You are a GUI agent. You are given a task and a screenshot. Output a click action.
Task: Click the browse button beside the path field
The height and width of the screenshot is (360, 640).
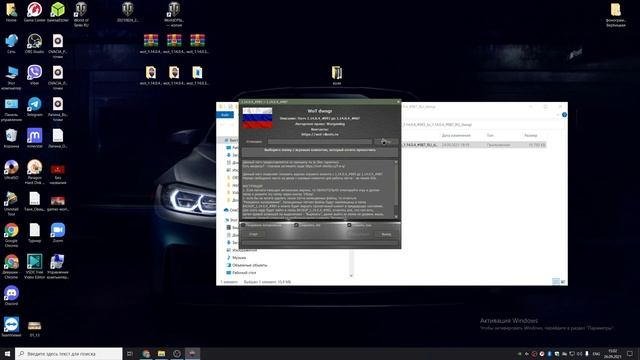click(386, 142)
